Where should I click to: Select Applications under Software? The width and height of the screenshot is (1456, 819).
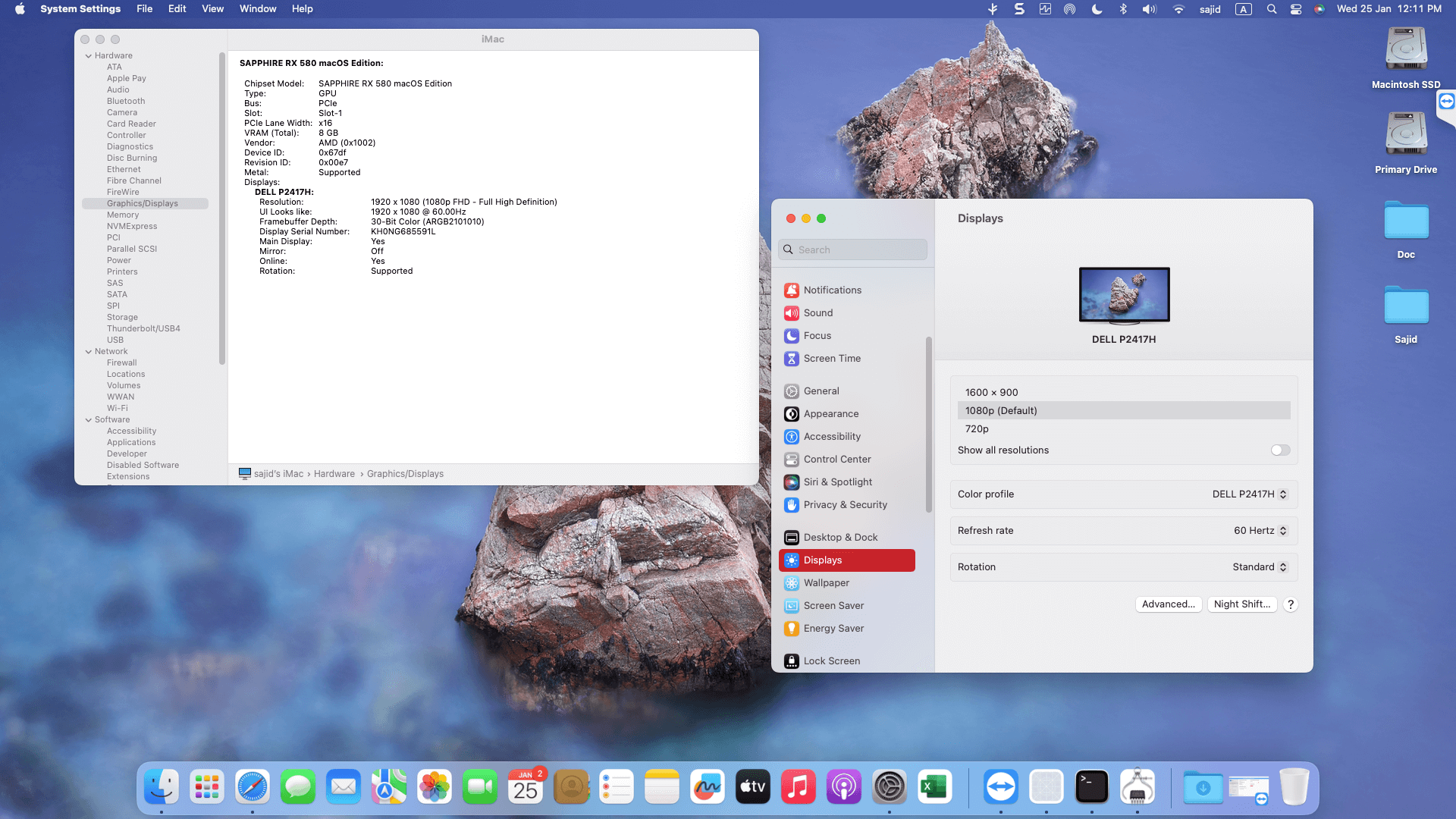tap(131, 443)
